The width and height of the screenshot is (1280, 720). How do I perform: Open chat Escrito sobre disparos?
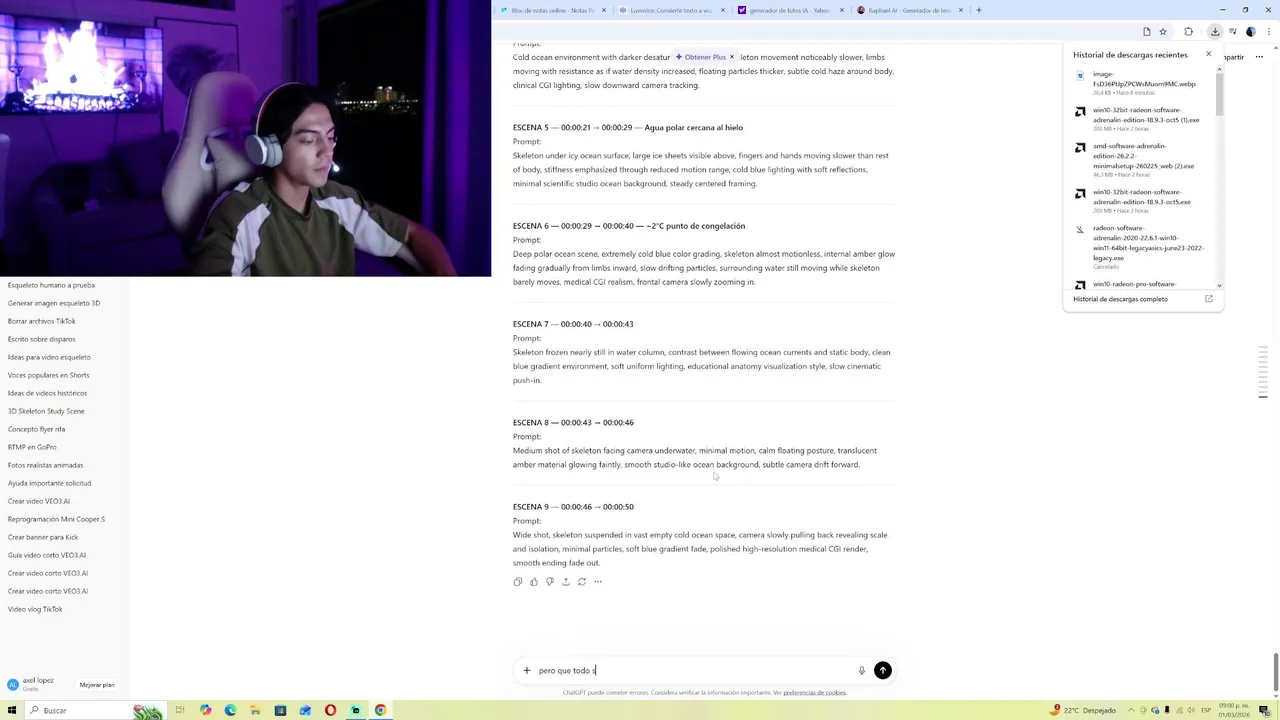pos(42,339)
